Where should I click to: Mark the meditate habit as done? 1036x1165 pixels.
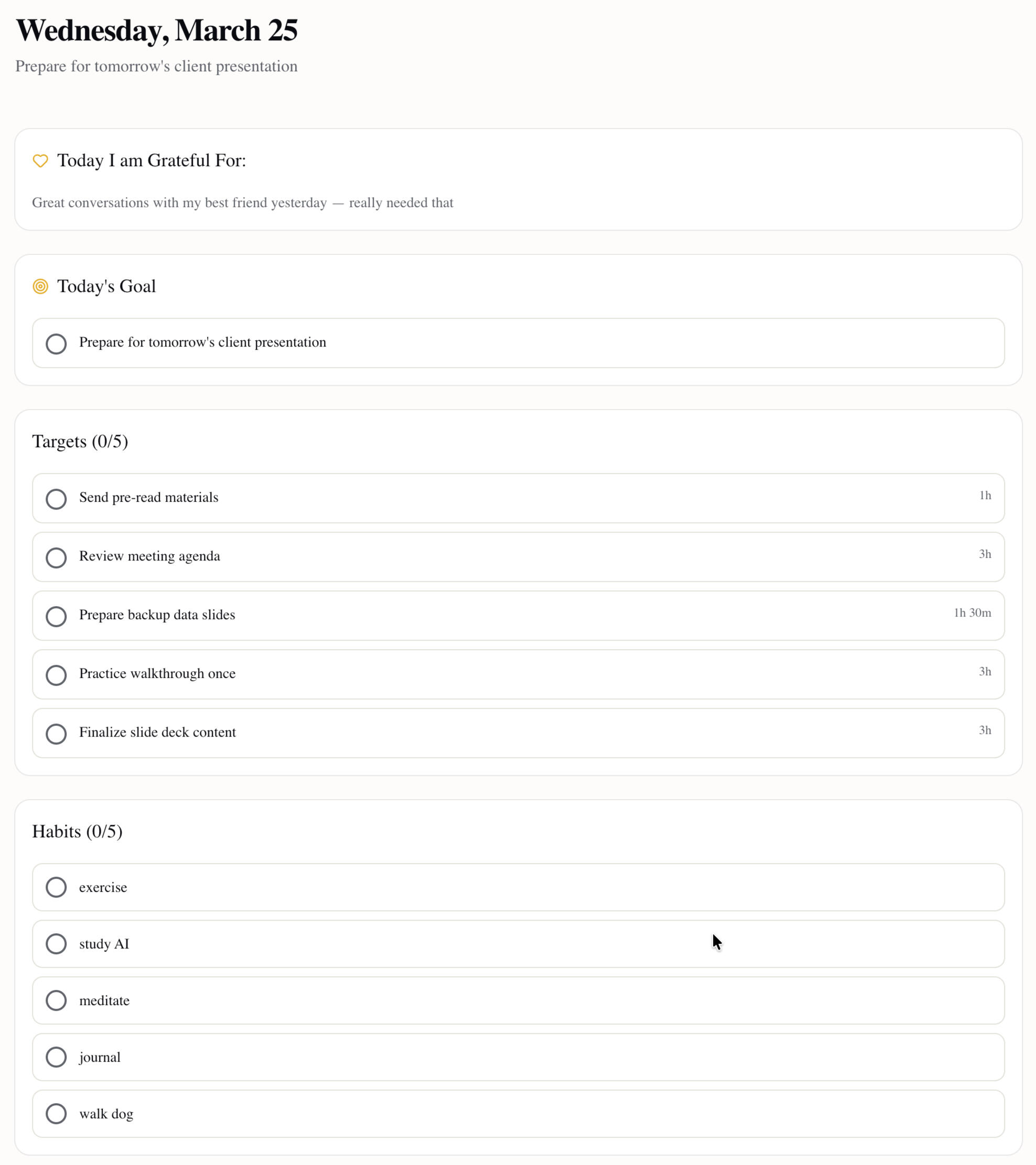56,1000
